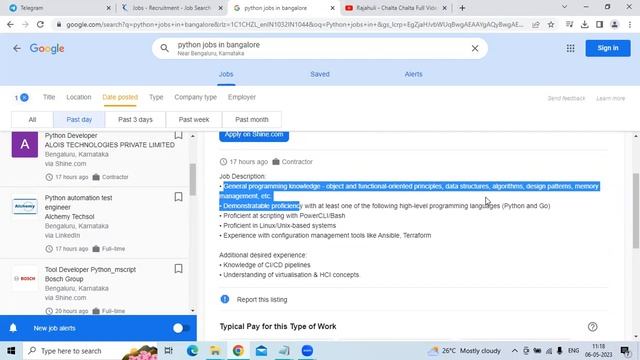Open Task View on taskbar
Screen dimensions: 640x360
168,351
